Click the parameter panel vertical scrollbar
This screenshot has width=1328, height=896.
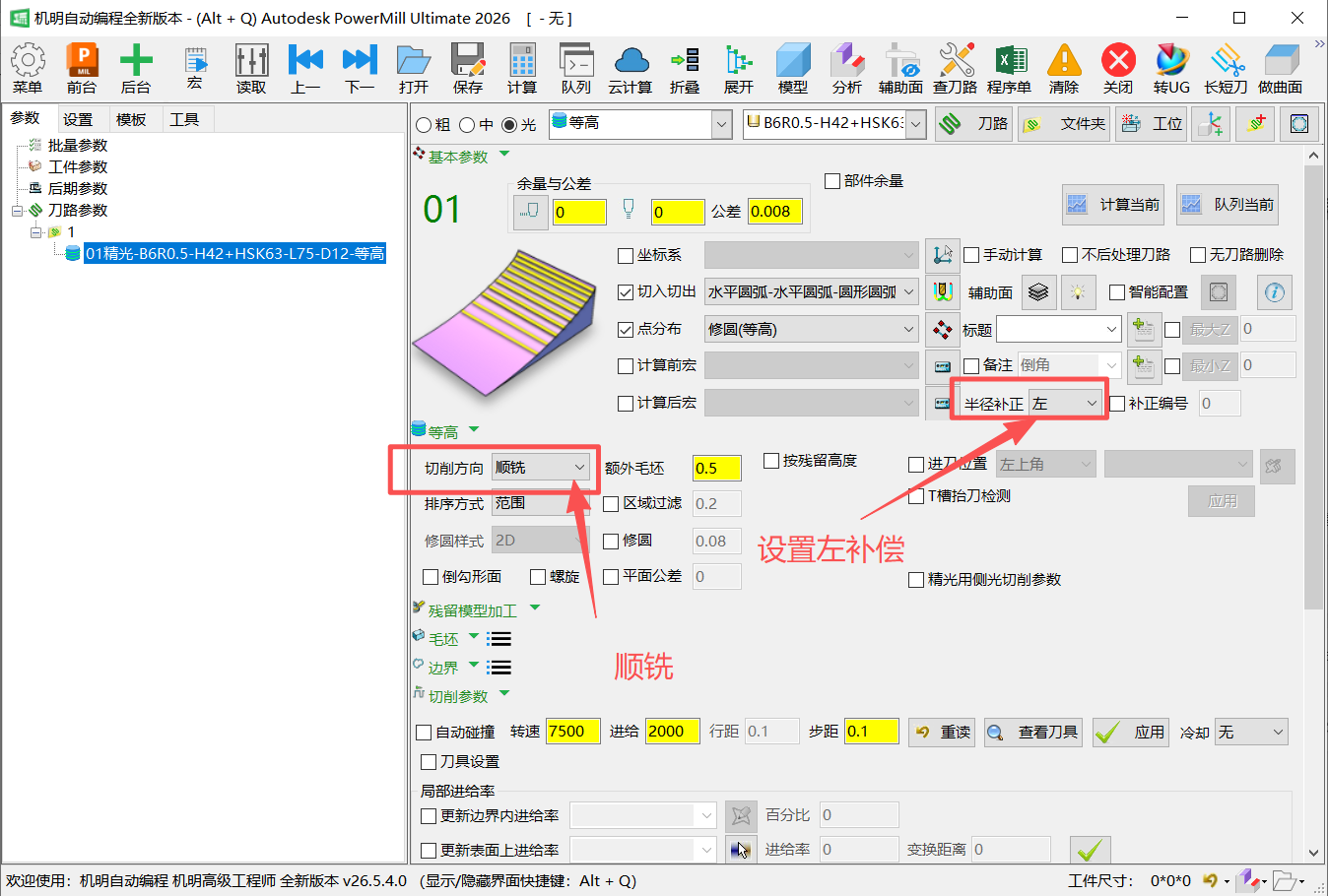point(1313,389)
